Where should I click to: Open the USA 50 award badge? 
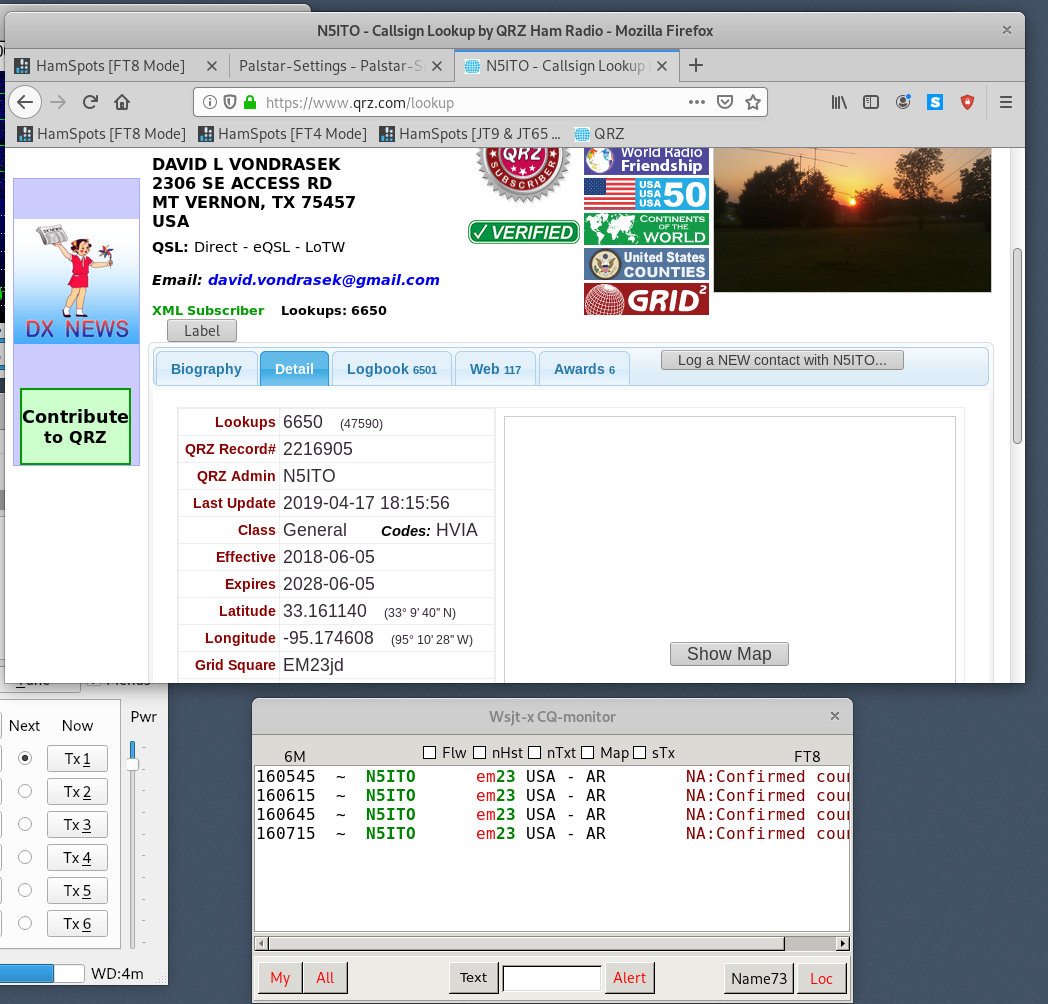click(646, 194)
